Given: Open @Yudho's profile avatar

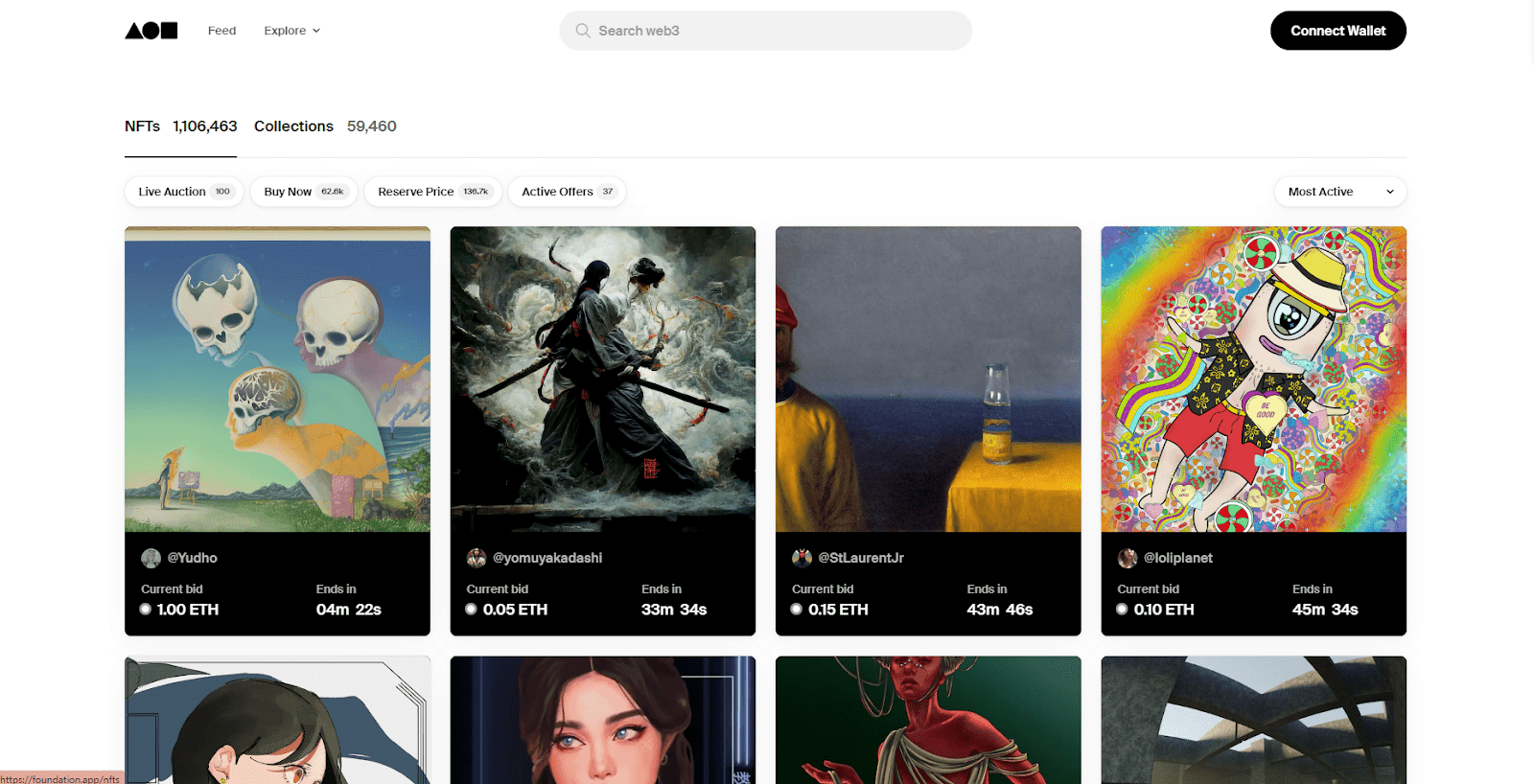Looking at the screenshot, I should click(151, 558).
